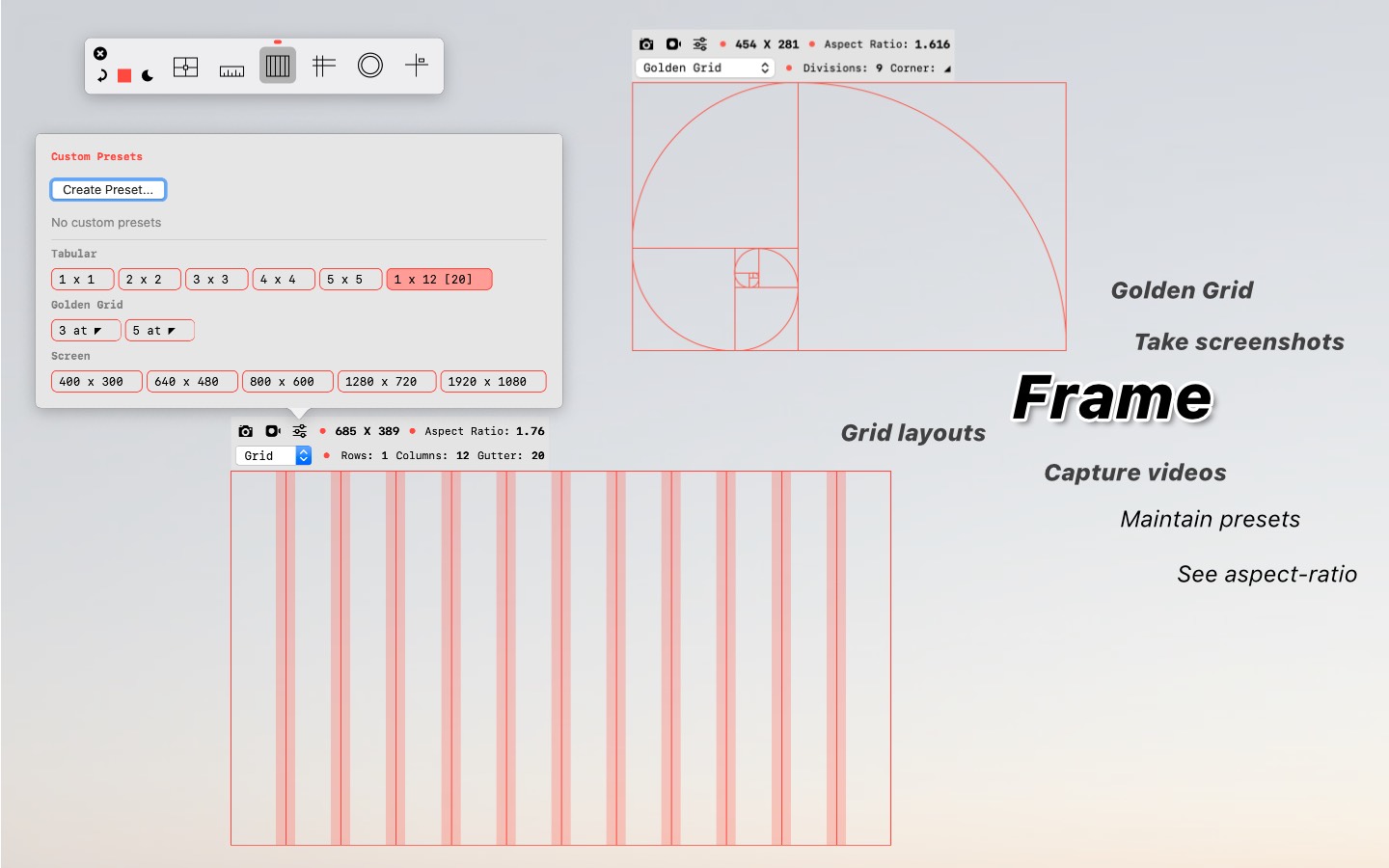Start video capture on Golden Grid frame
This screenshot has height=868, width=1389.
[x=673, y=44]
